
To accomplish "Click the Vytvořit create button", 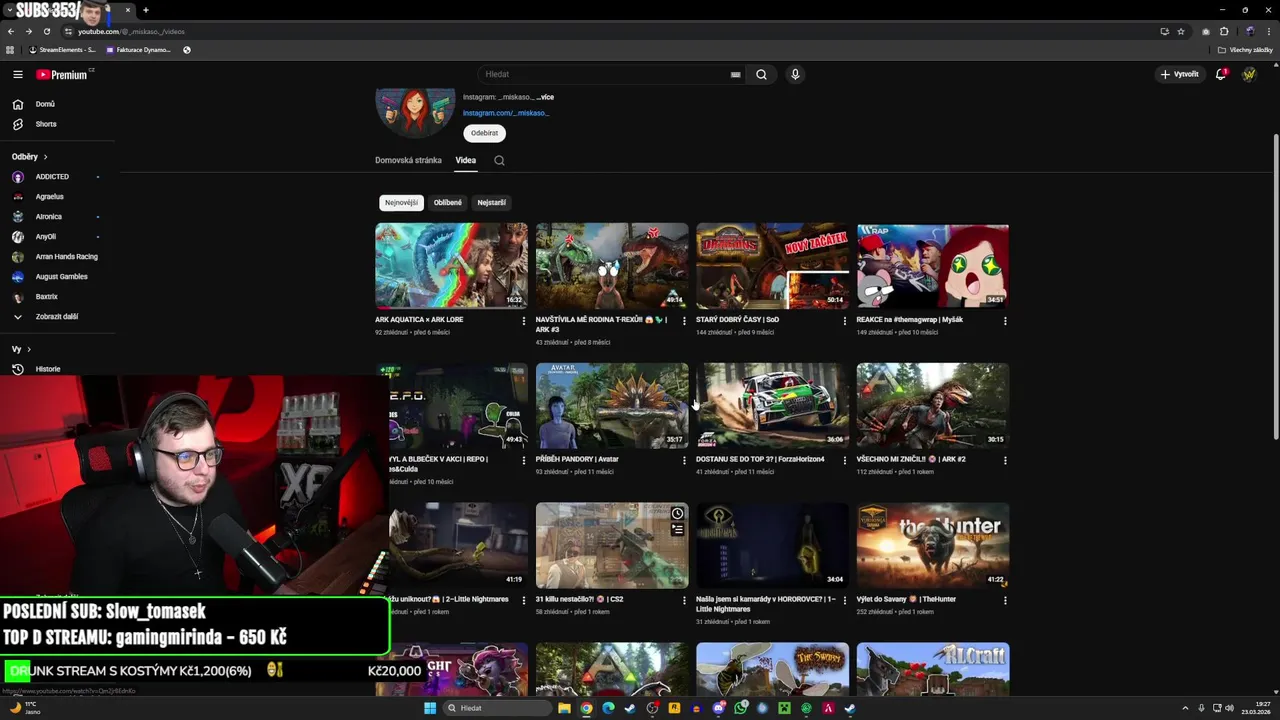I will [1180, 74].
